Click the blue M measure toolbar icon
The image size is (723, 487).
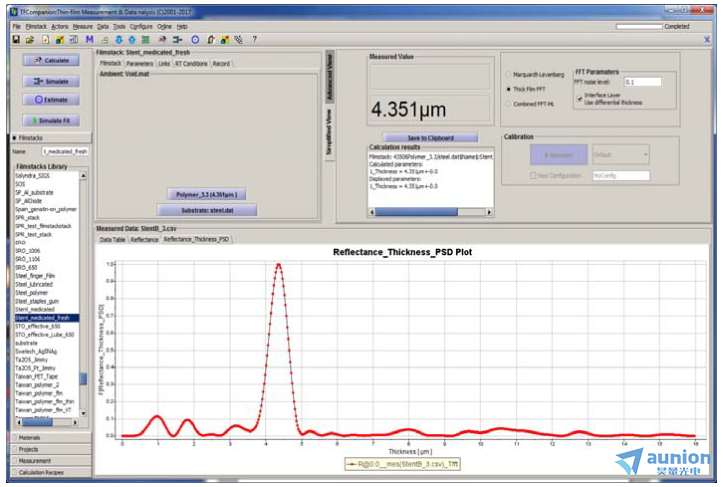89,40
